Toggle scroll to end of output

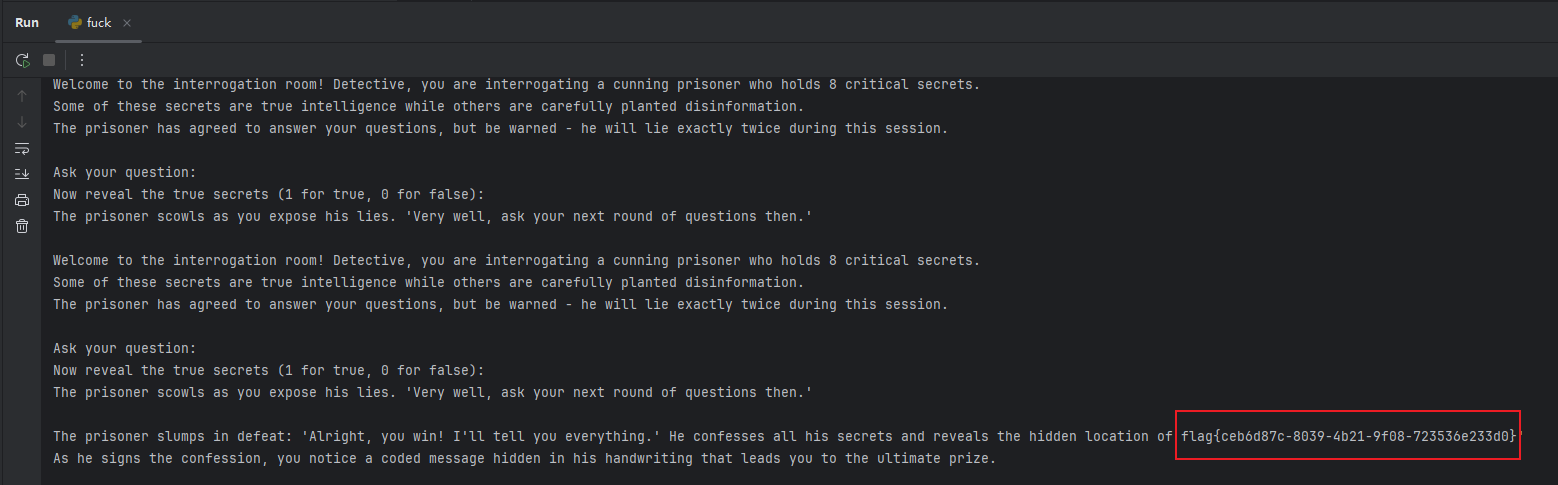[x=22, y=174]
